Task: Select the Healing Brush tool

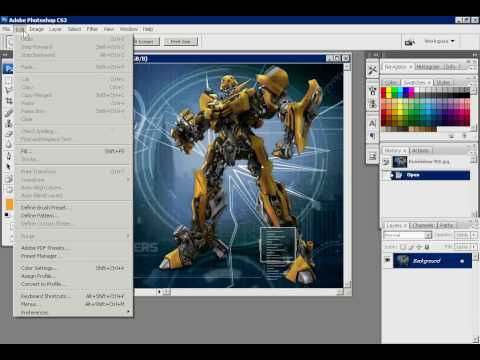Action: (x=9, y=112)
